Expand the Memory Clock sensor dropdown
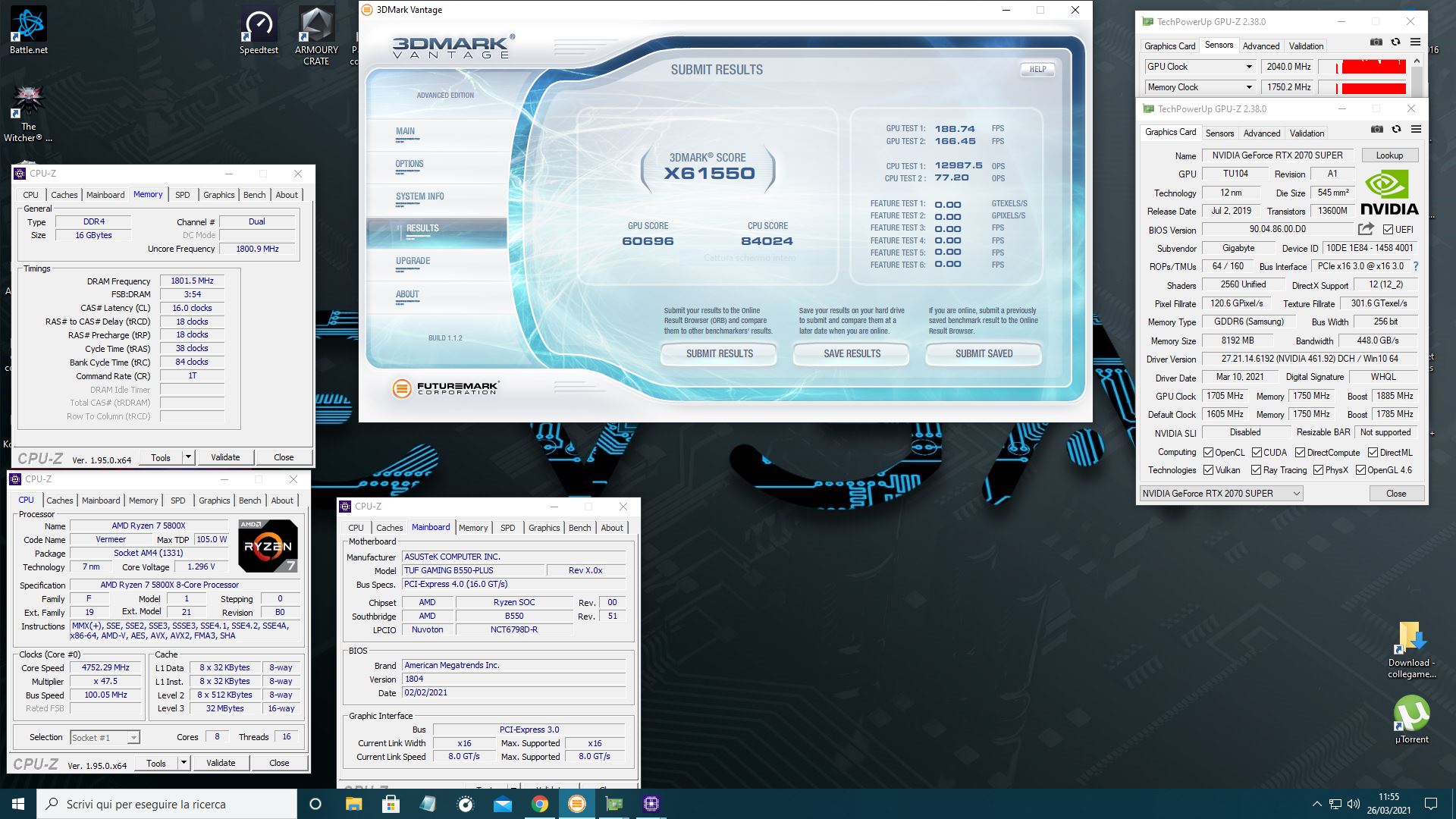 pyautogui.click(x=1248, y=87)
